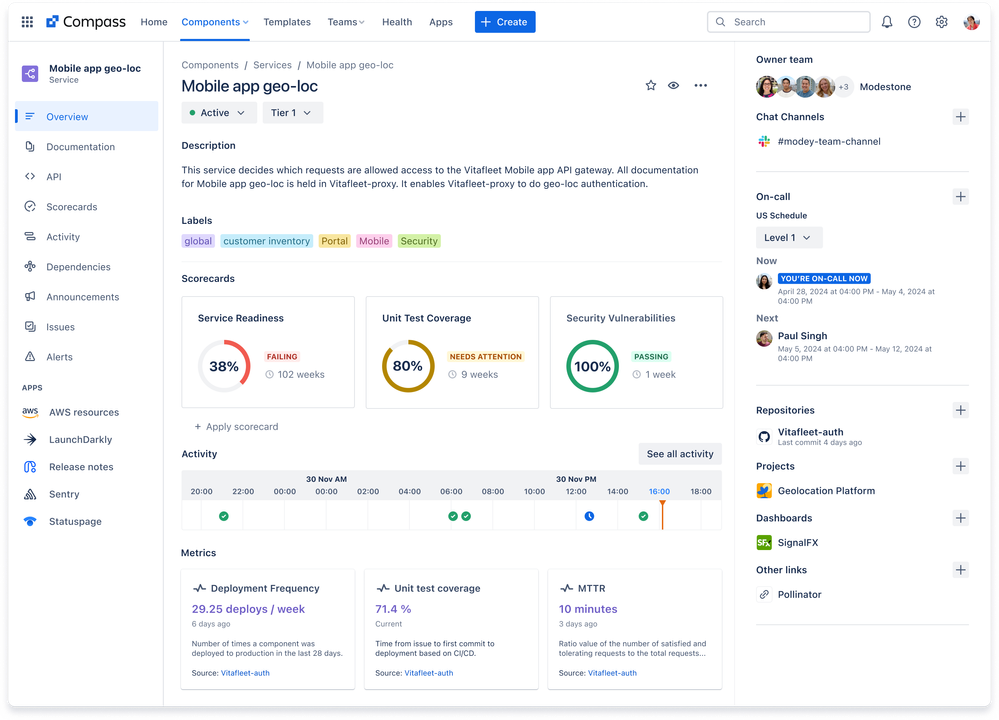Image resolution: width=999 pixels, height=720 pixels.
Task: Click the blue clock activity marker
Action: click(589, 516)
